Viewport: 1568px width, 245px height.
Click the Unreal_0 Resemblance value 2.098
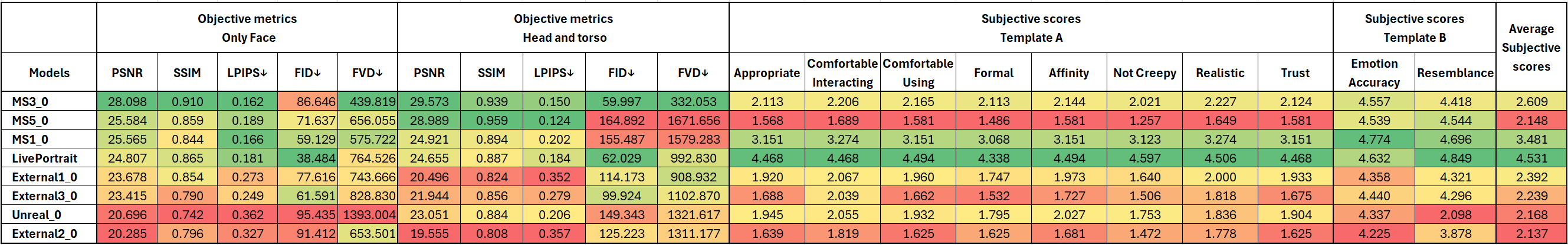(x=1455, y=214)
